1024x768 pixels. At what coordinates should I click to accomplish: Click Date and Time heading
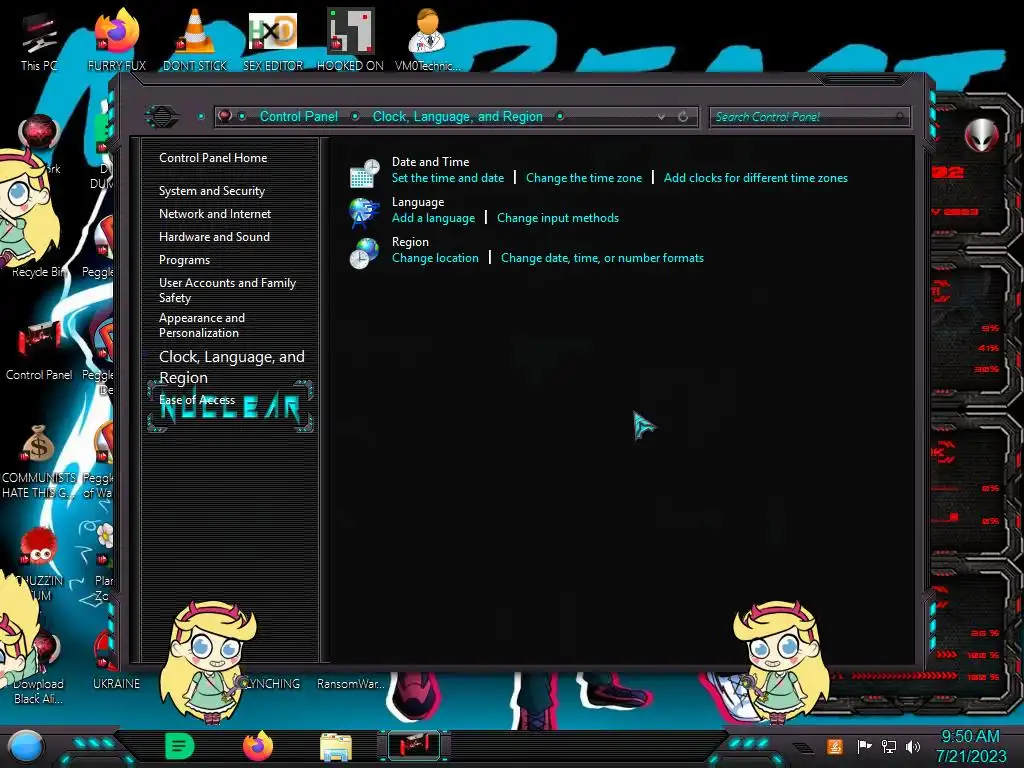click(x=430, y=161)
